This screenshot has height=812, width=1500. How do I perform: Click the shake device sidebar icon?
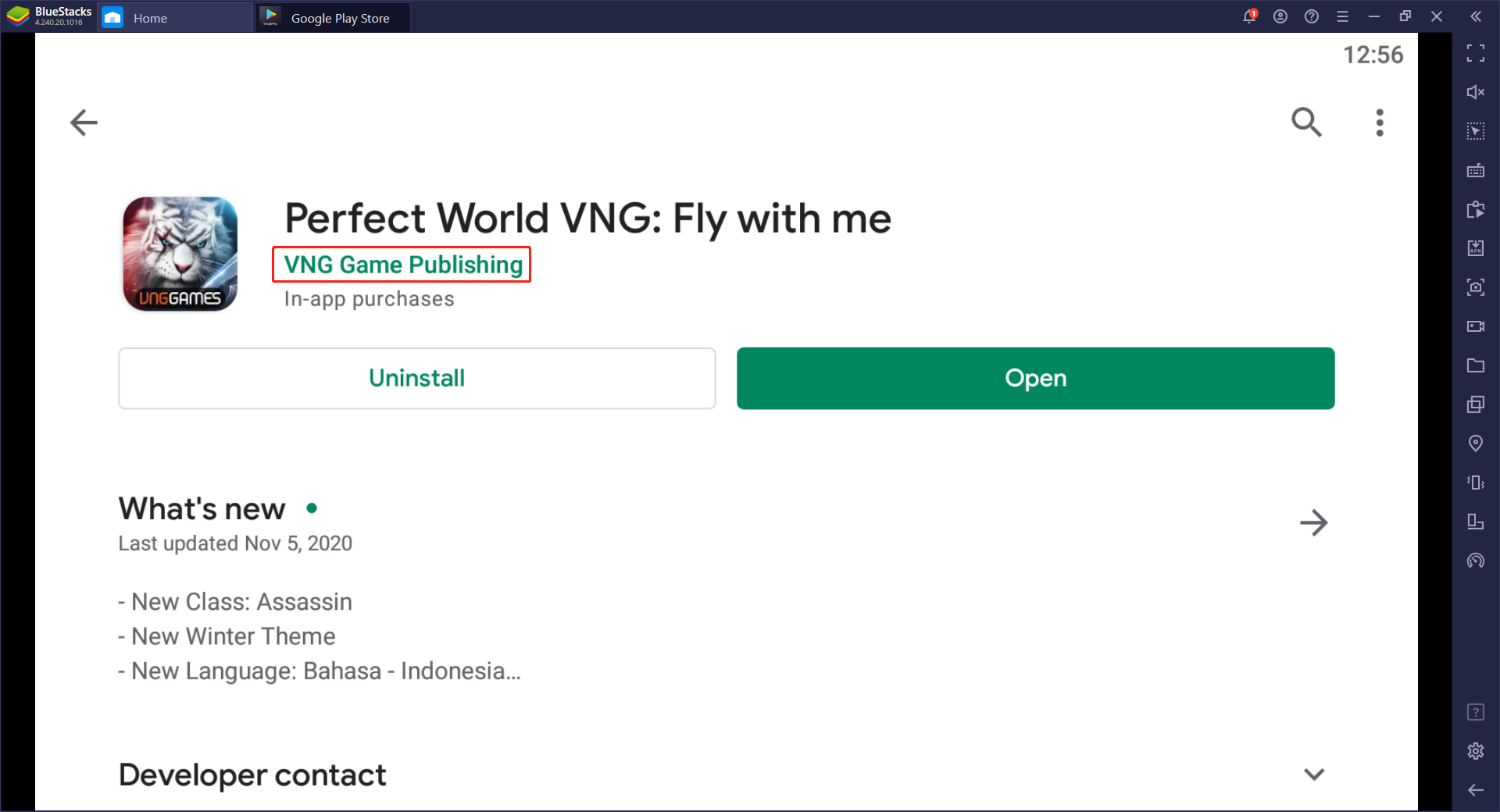click(x=1476, y=483)
